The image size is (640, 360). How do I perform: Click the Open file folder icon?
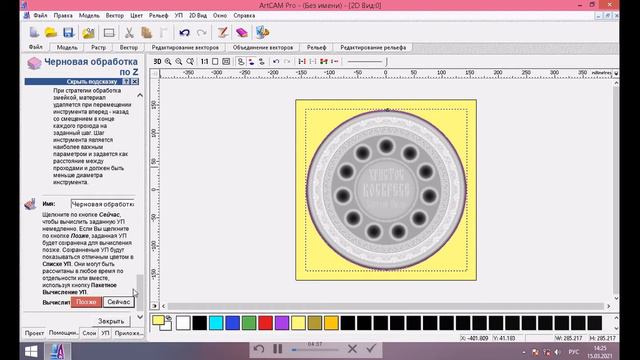[51, 33]
